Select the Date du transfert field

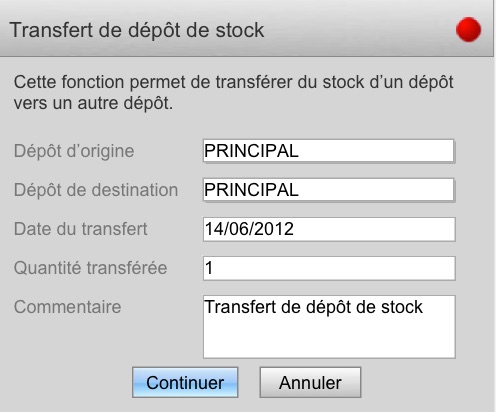coord(329,229)
